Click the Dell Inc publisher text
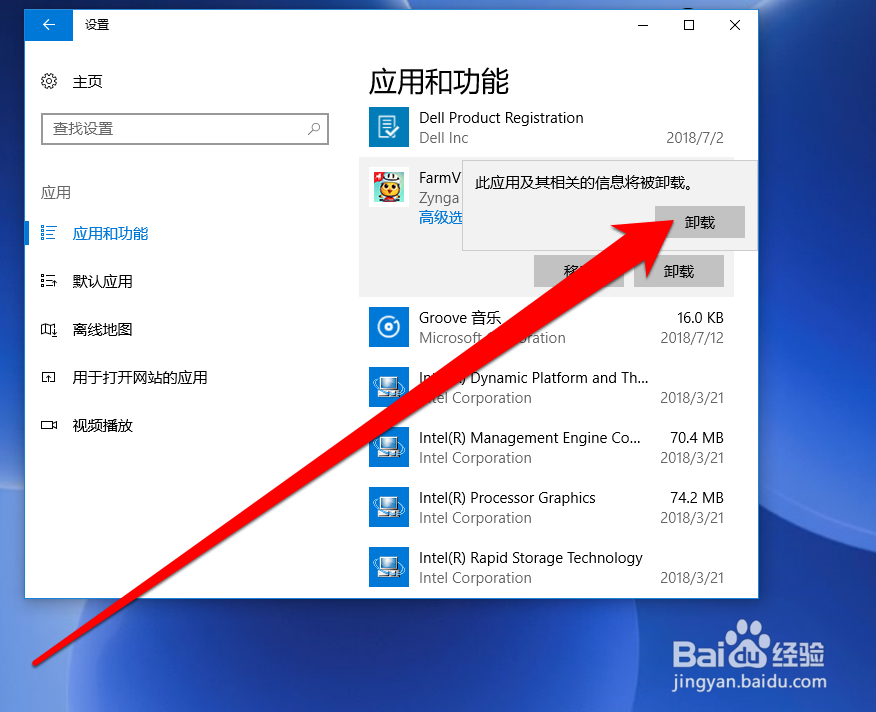The height and width of the screenshot is (712, 876). 444,137
